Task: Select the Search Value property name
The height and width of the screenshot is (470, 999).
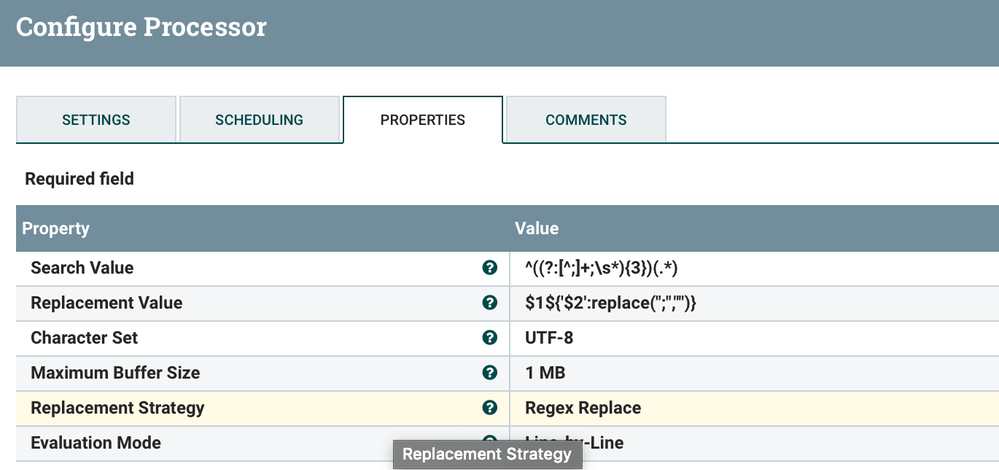Action: coord(82,268)
